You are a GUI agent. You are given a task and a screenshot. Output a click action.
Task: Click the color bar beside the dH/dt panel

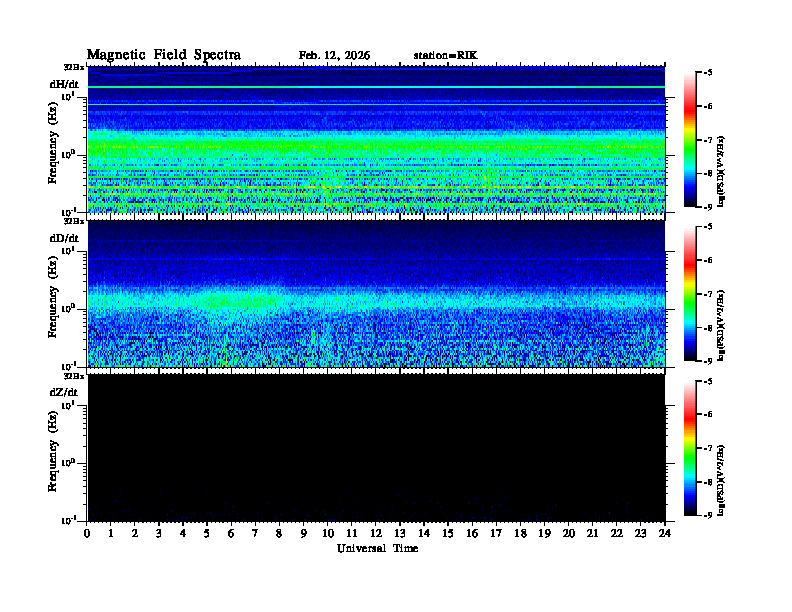690,140
